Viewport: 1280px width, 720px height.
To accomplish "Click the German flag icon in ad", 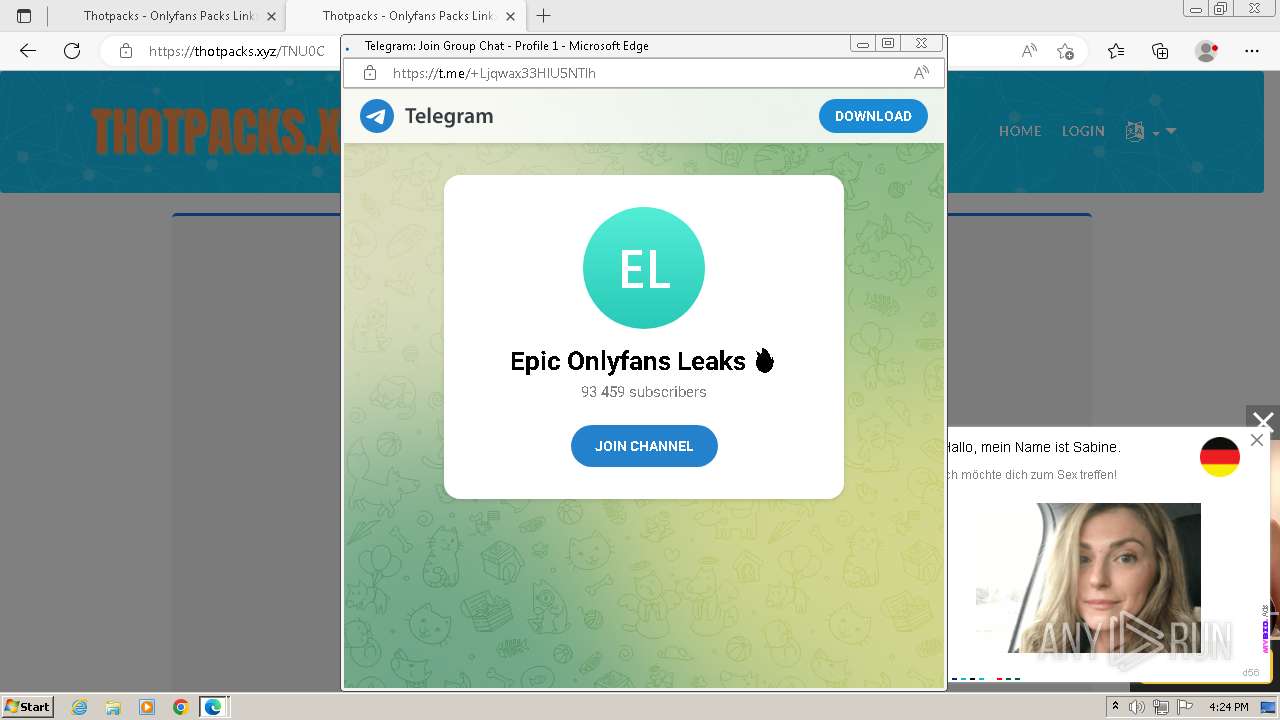I will [x=1220, y=457].
